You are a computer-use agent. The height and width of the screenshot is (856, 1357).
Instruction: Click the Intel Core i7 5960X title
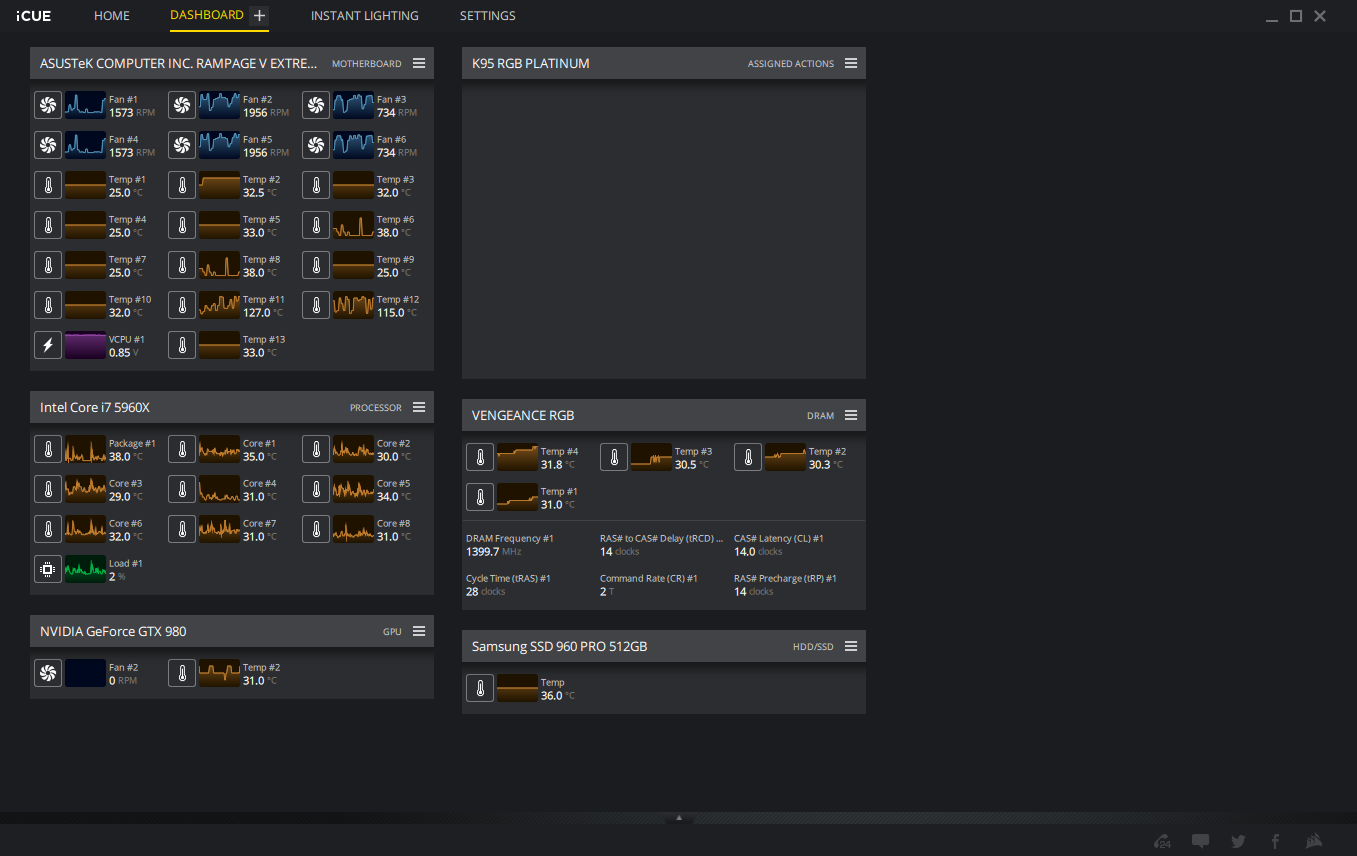[95, 407]
